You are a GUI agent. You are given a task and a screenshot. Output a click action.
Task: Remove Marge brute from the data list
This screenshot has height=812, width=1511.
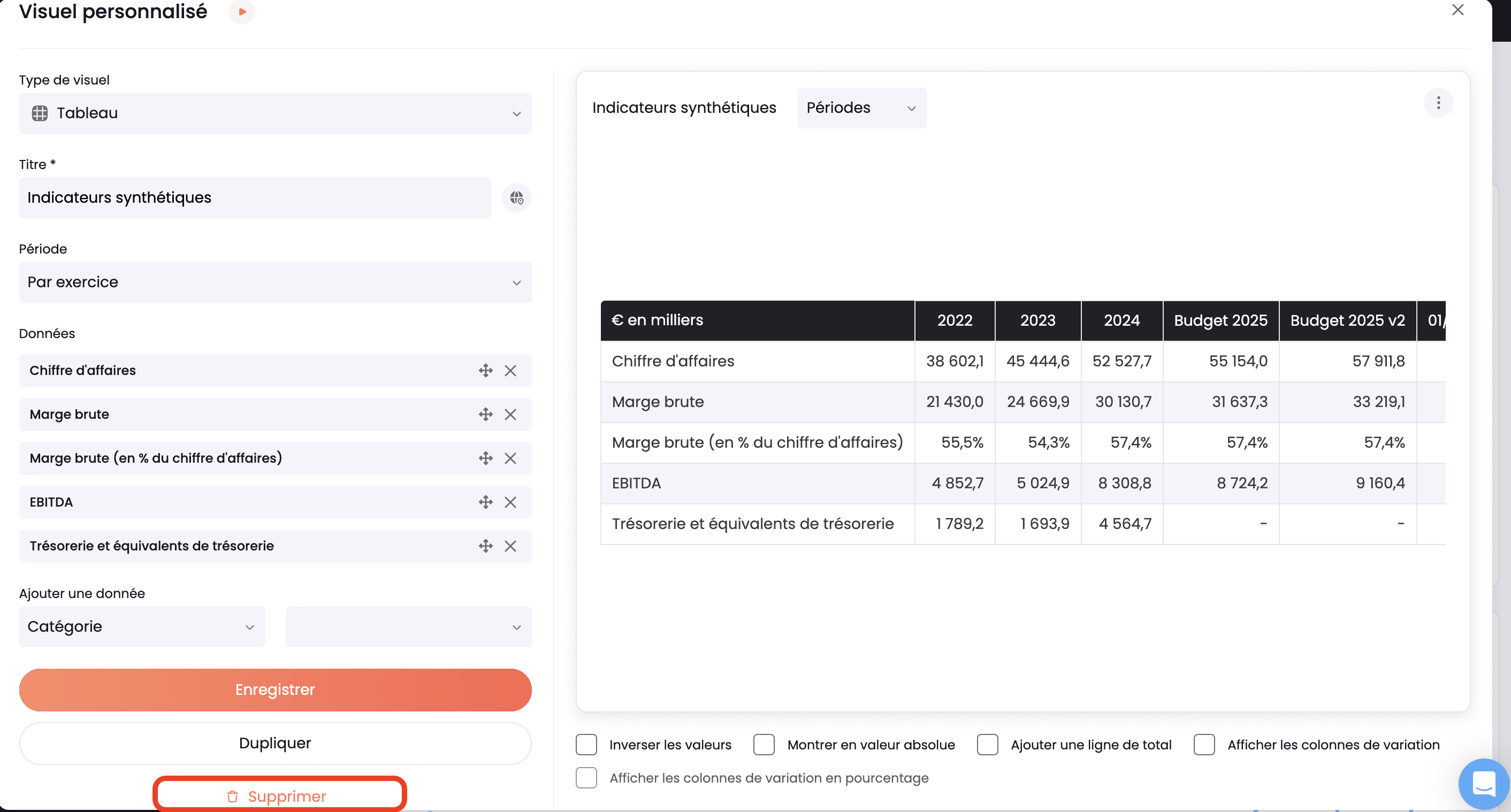tap(510, 415)
